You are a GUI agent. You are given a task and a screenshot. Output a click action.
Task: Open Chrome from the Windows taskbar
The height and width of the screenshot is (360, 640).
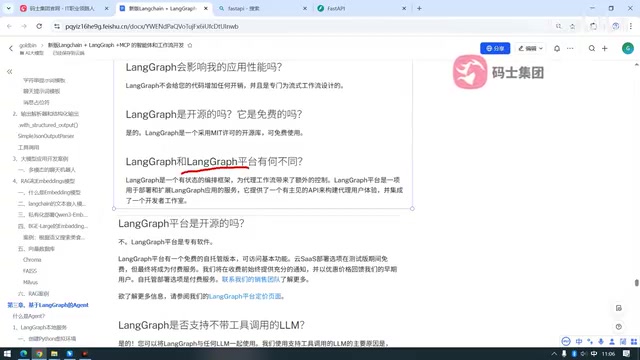click(x=39, y=353)
